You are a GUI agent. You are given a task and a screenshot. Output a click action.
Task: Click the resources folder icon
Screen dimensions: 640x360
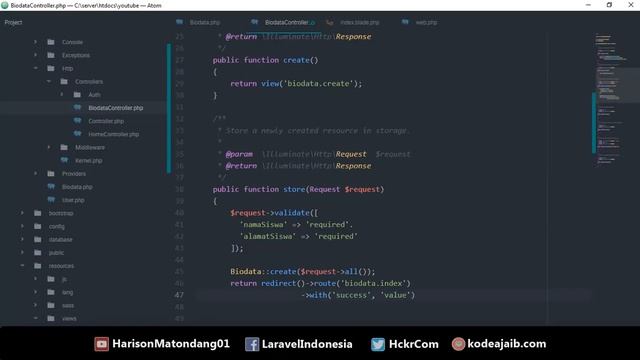pos(38,266)
